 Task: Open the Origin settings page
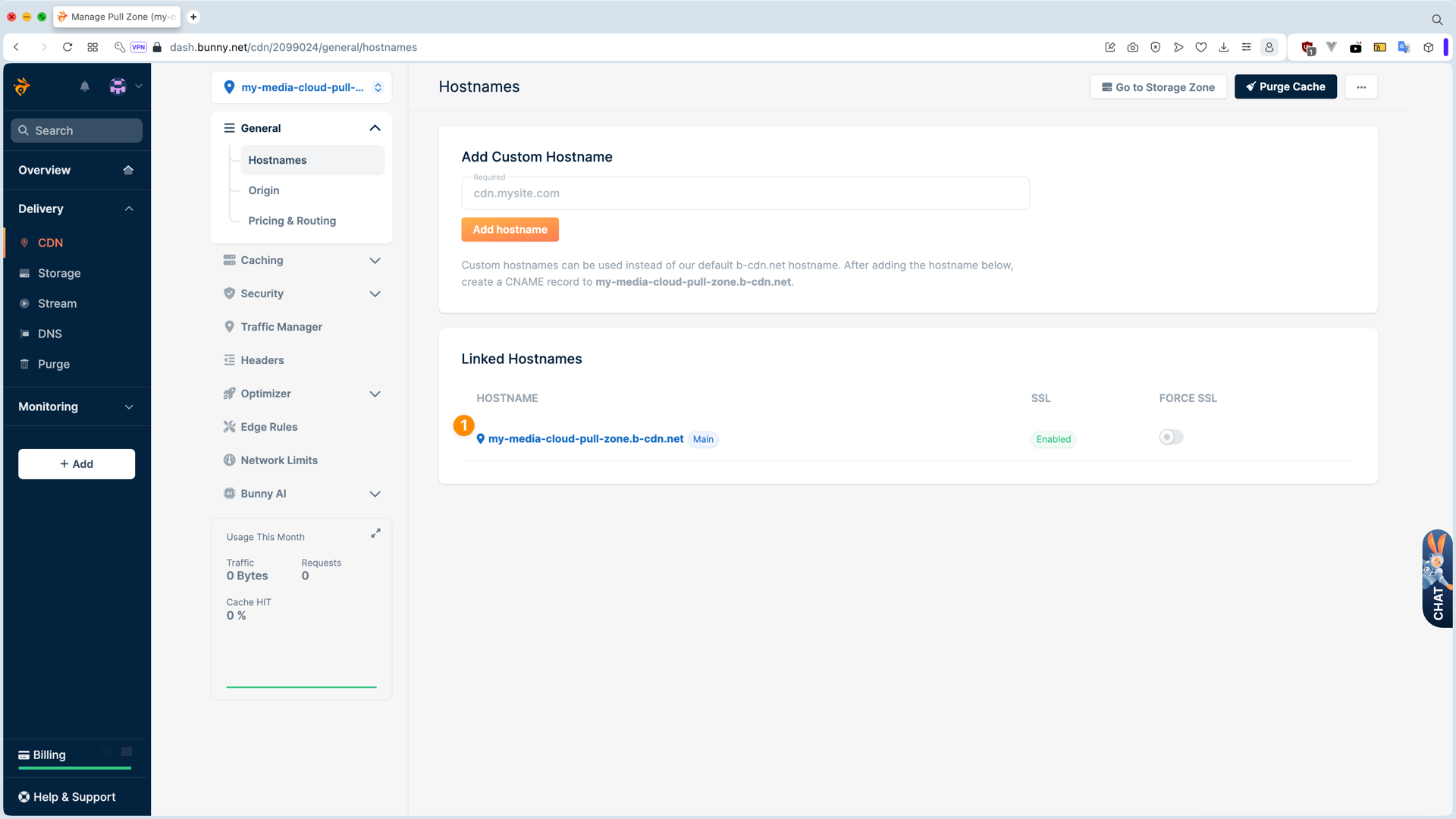pyautogui.click(x=264, y=190)
